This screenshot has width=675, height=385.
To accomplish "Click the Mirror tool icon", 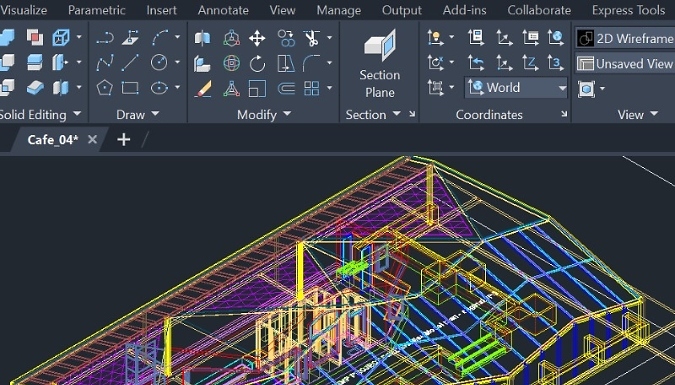I will 286,63.
